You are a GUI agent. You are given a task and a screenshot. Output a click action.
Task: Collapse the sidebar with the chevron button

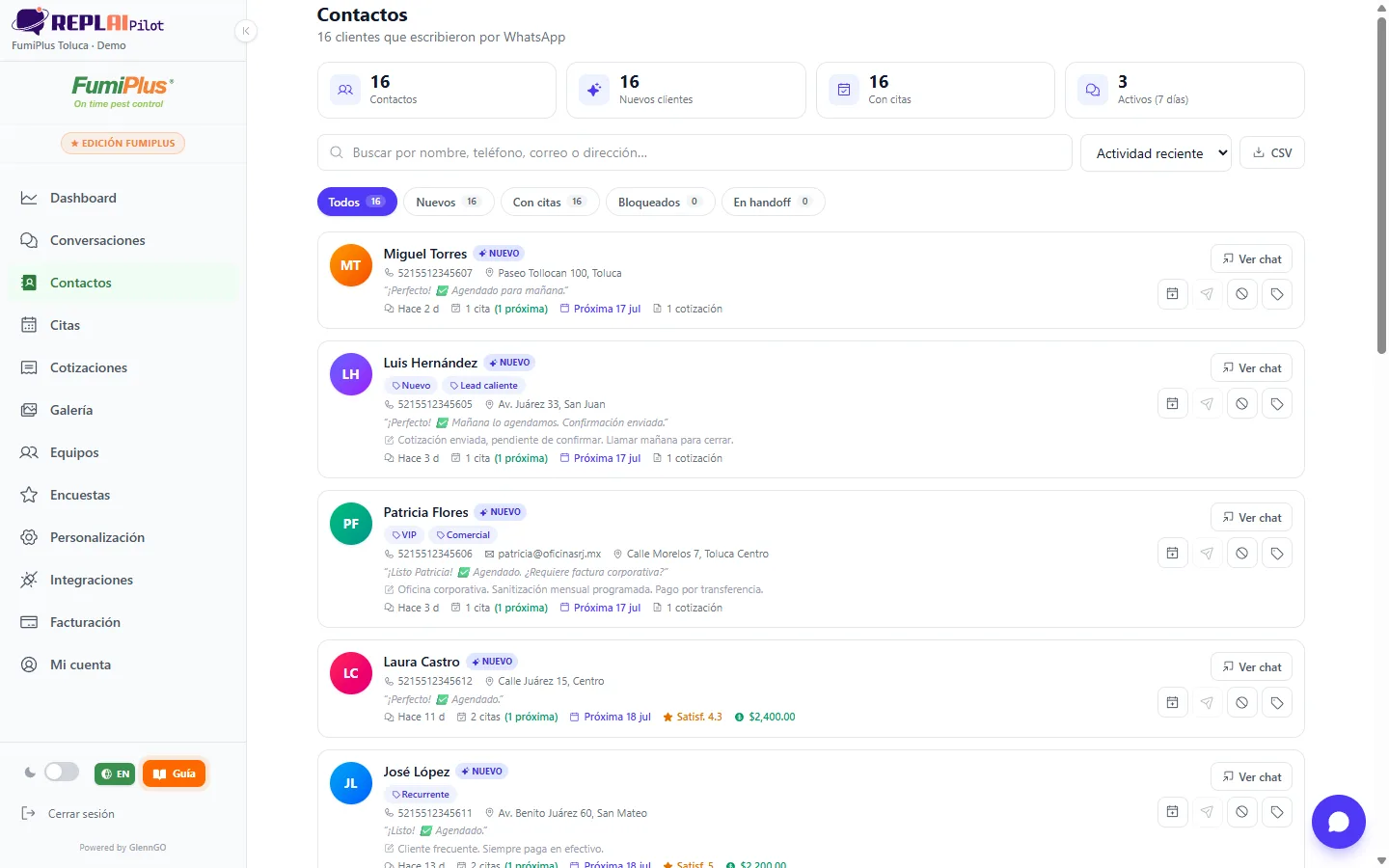[246, 31]
